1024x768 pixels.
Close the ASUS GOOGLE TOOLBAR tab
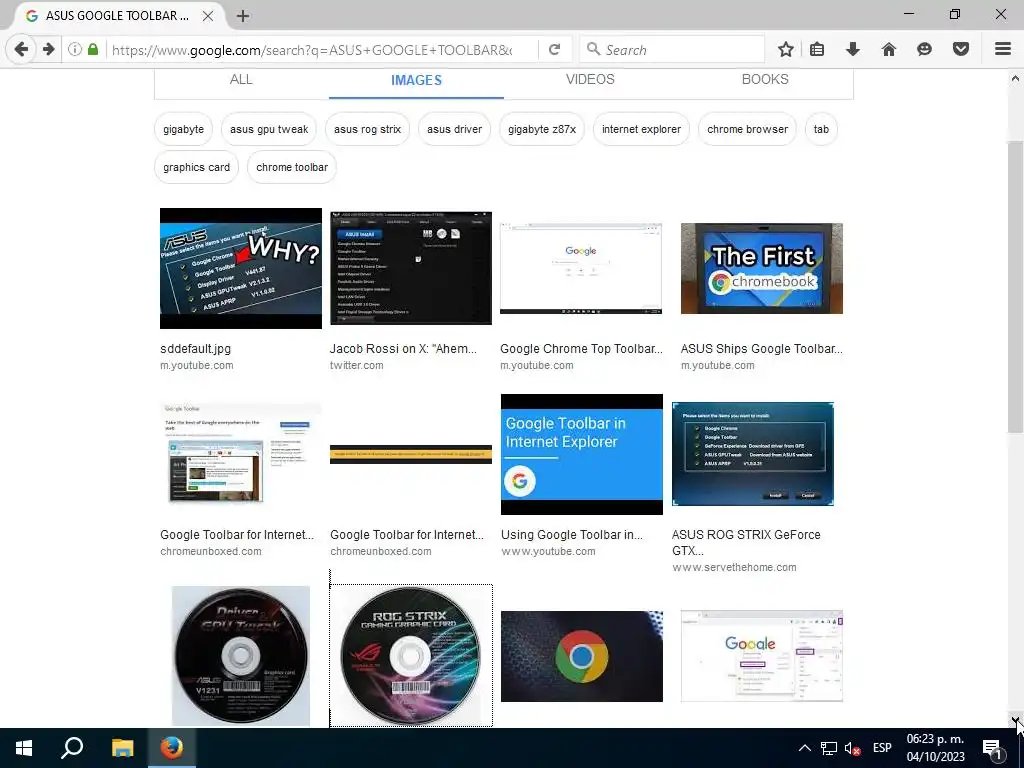[208, 16]
